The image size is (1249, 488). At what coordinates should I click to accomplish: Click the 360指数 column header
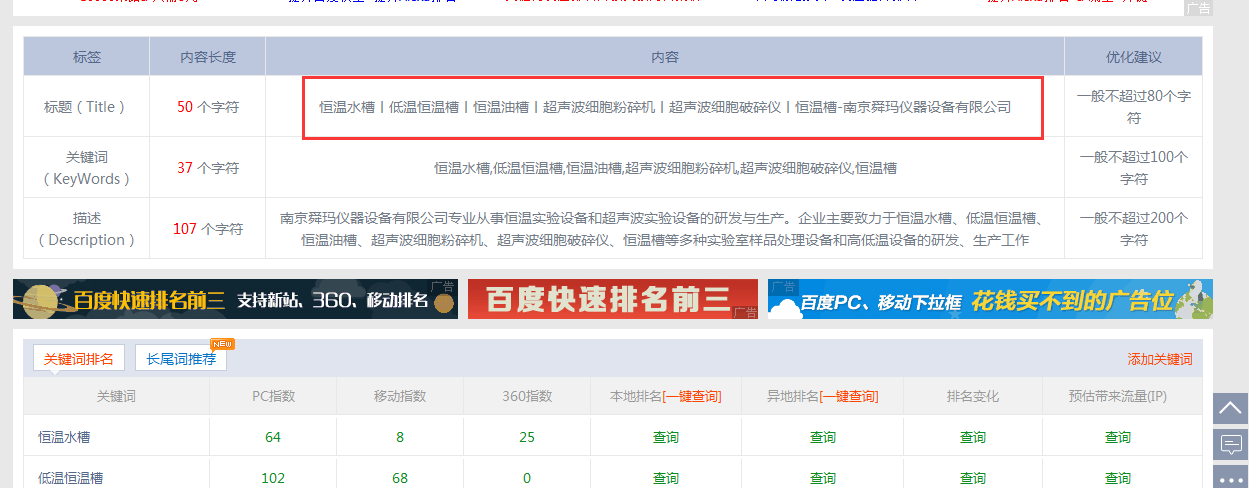[527, 397]
